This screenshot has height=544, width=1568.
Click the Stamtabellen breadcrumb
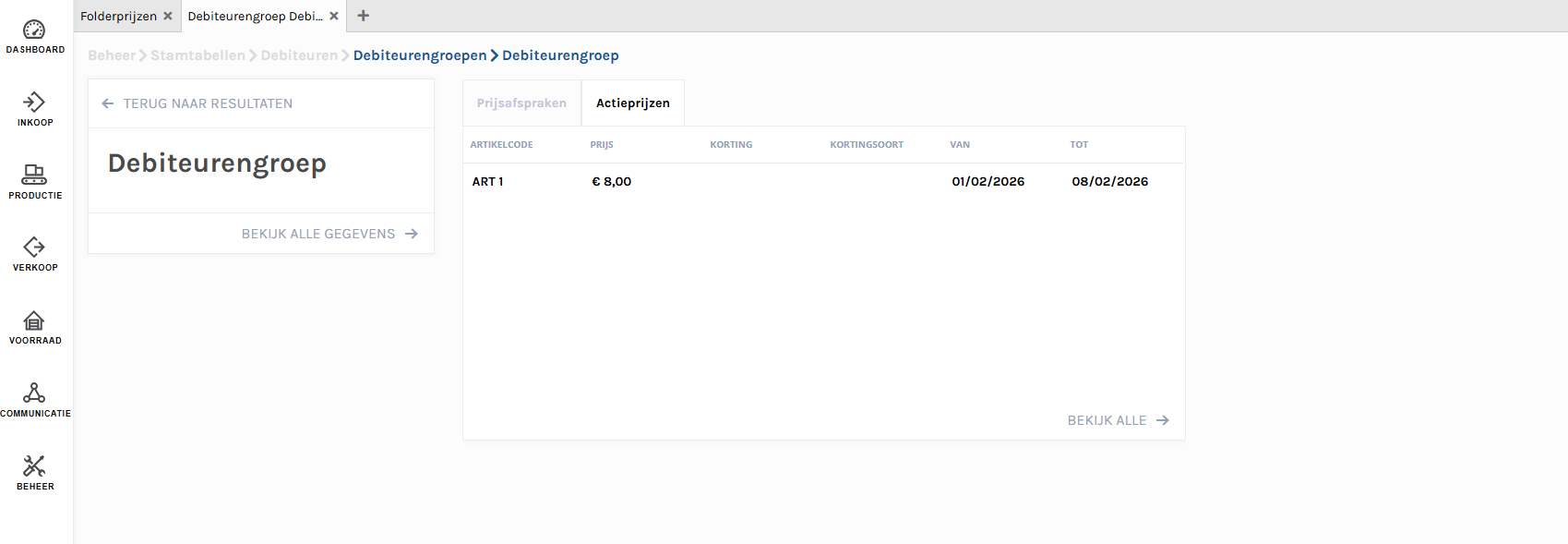pyautogui.click(x=197, y=55)
